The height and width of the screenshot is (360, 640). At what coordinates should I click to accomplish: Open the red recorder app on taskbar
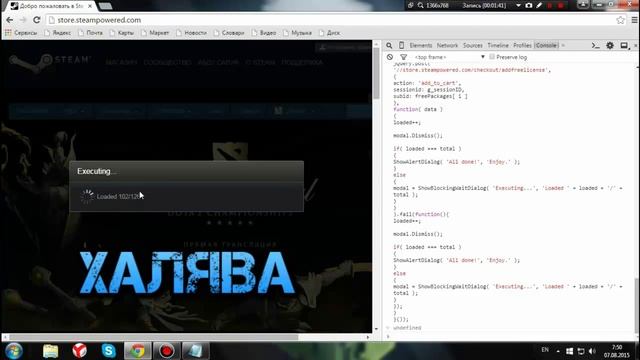[x=167, y=351]
